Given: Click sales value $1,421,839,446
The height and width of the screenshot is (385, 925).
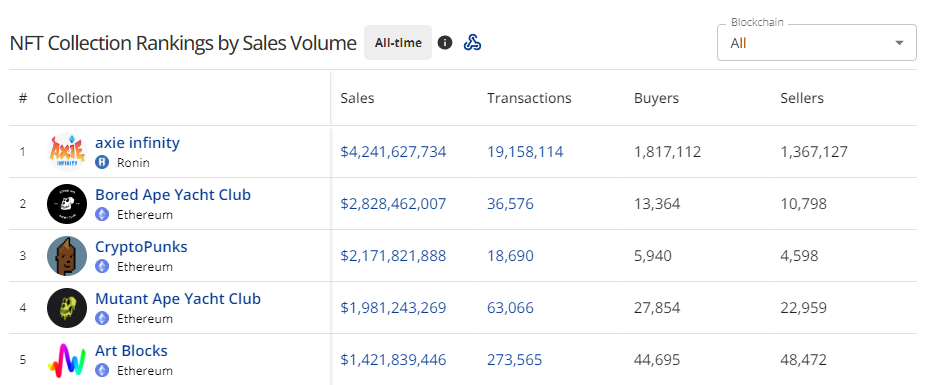Looking at the screenshot, I should click(x=393, y=360).
